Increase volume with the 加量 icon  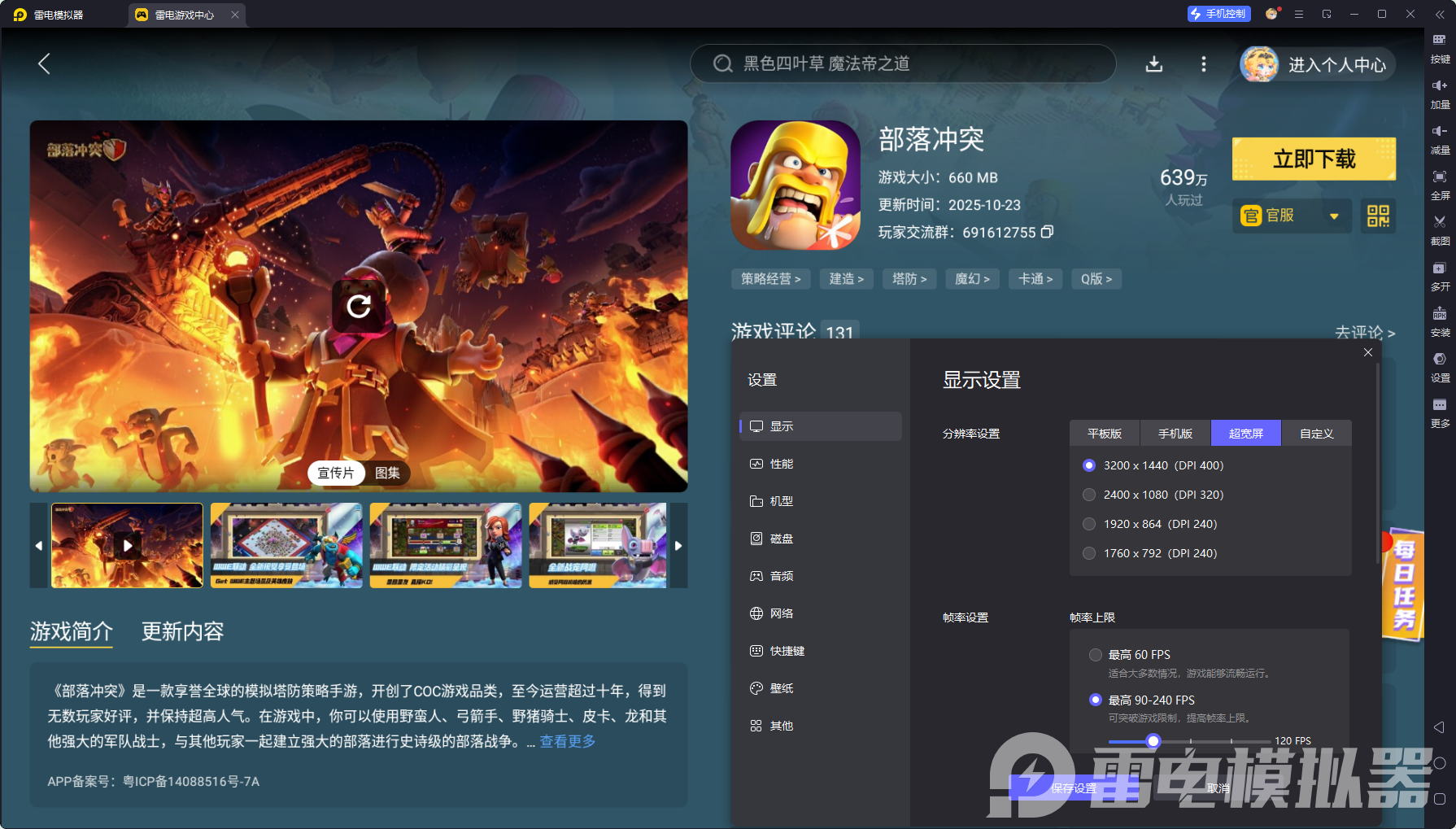pos(1440,93)
